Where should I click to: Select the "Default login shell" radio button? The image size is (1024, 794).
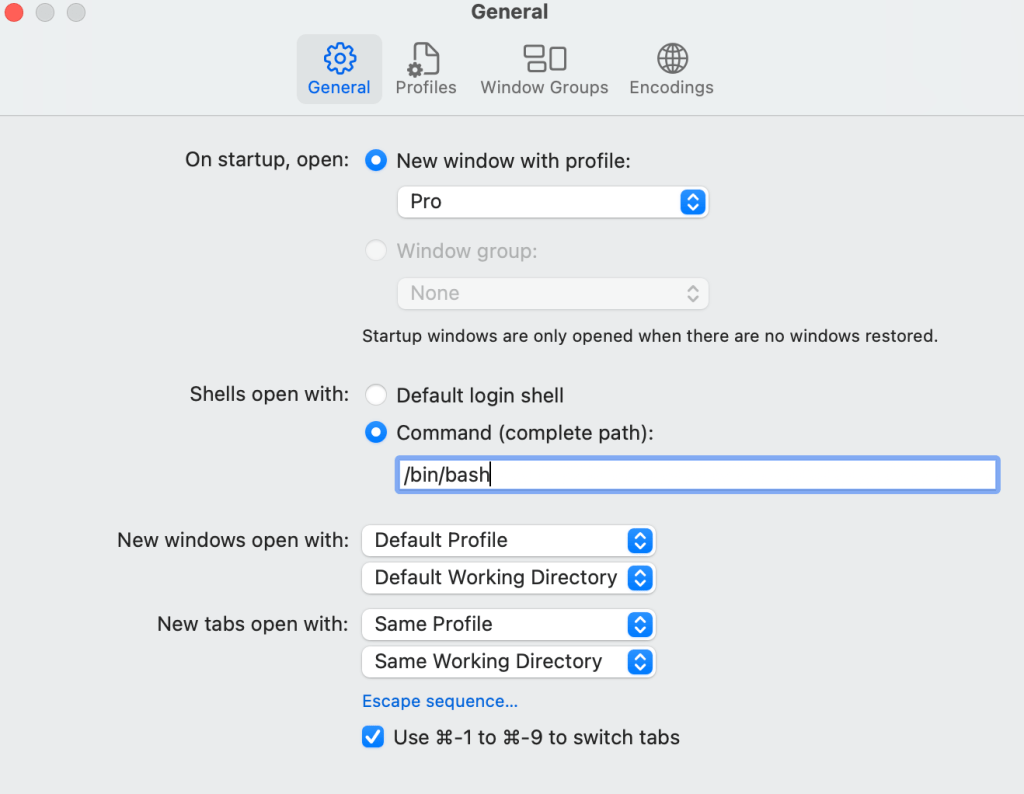[376, 396]
